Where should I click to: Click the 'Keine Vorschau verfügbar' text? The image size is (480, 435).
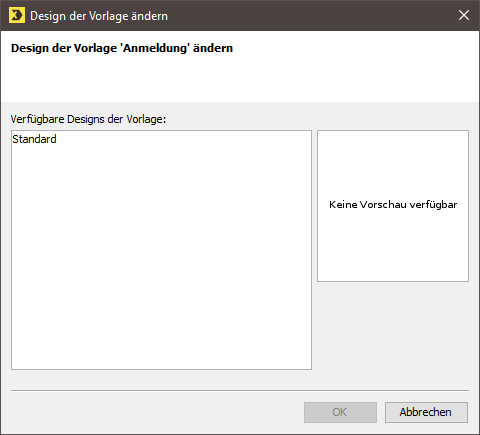pyautogui.click(x=393, y=204)
